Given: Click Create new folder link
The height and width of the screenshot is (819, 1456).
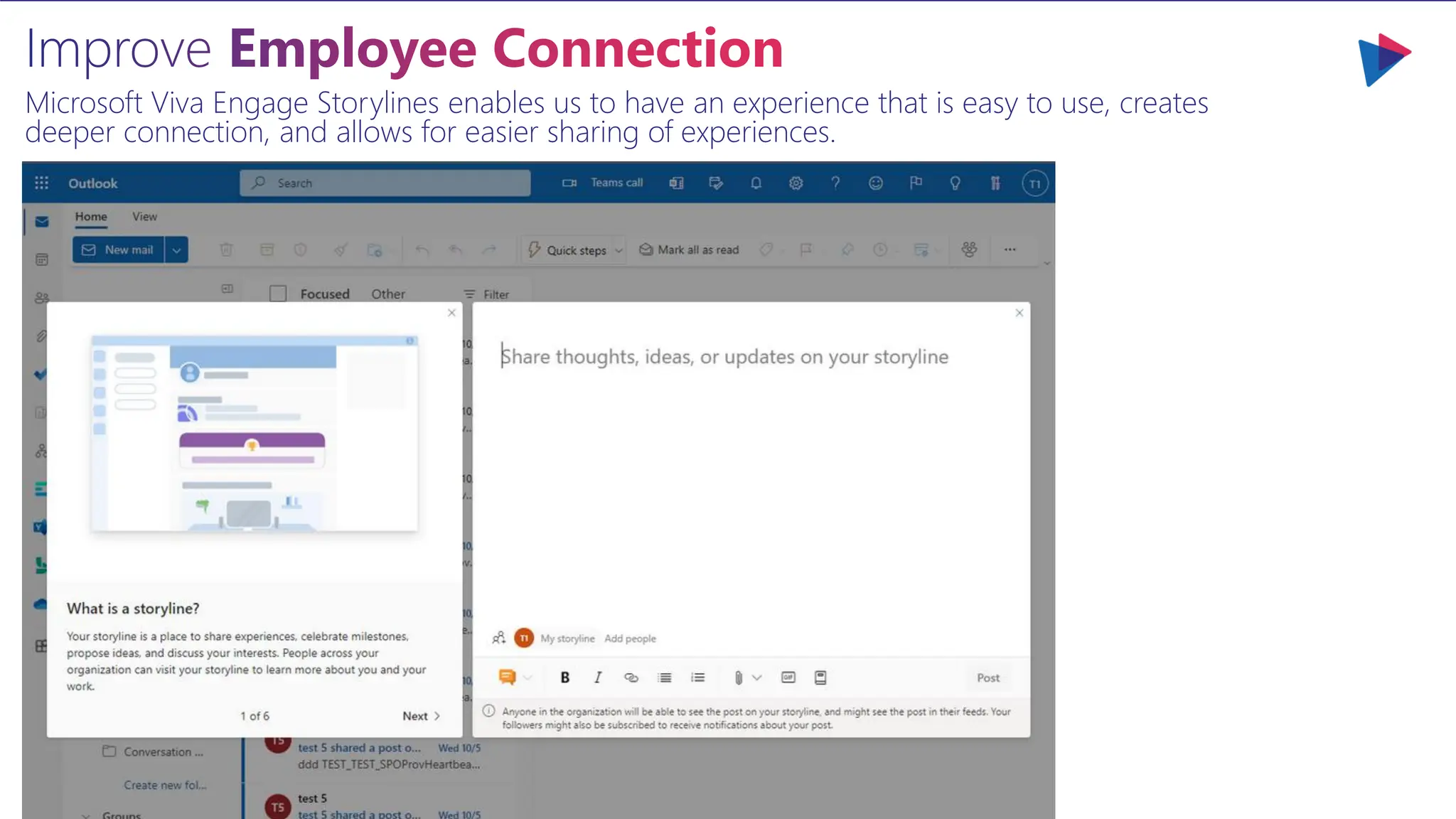Looking at the screenshot, I should [165, 785].
